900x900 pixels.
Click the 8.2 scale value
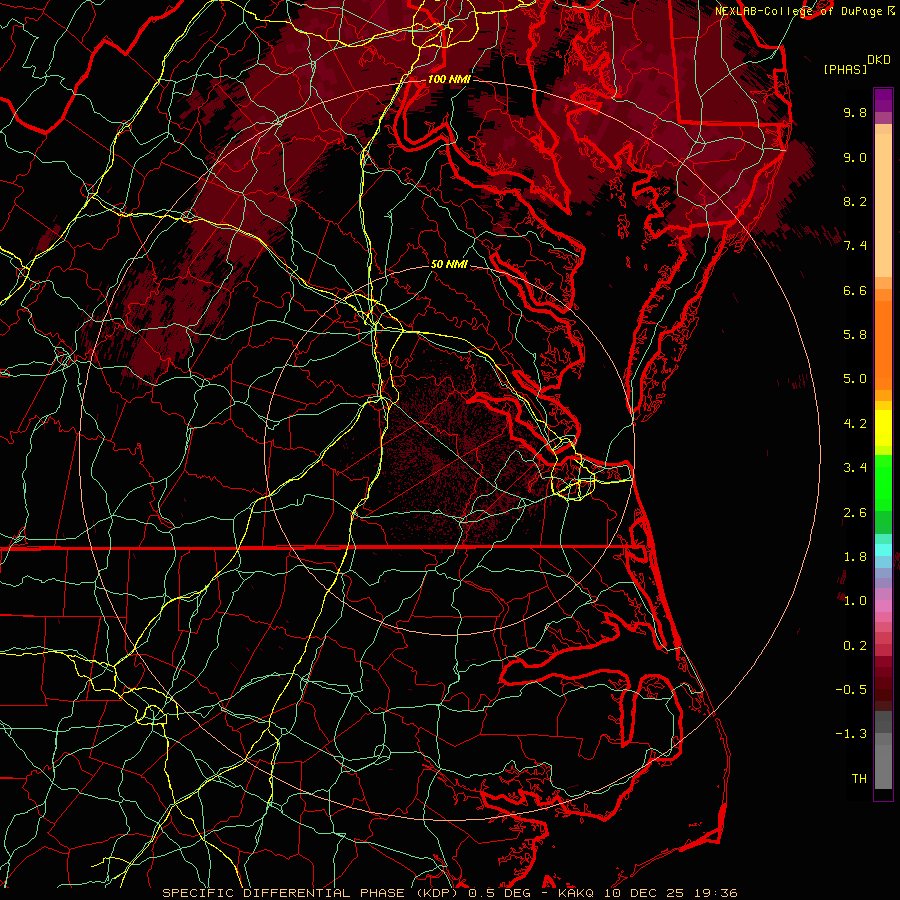click(855, 201)
